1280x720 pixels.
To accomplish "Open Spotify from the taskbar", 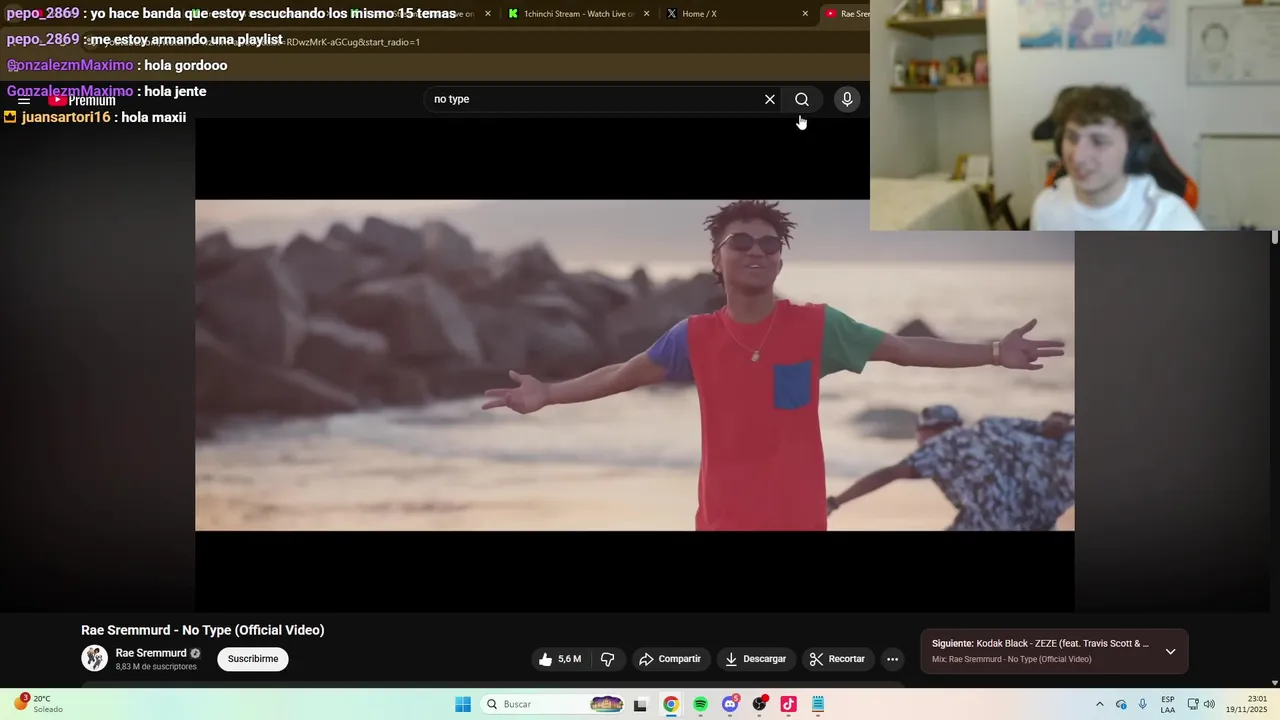I will click(701, 704).
